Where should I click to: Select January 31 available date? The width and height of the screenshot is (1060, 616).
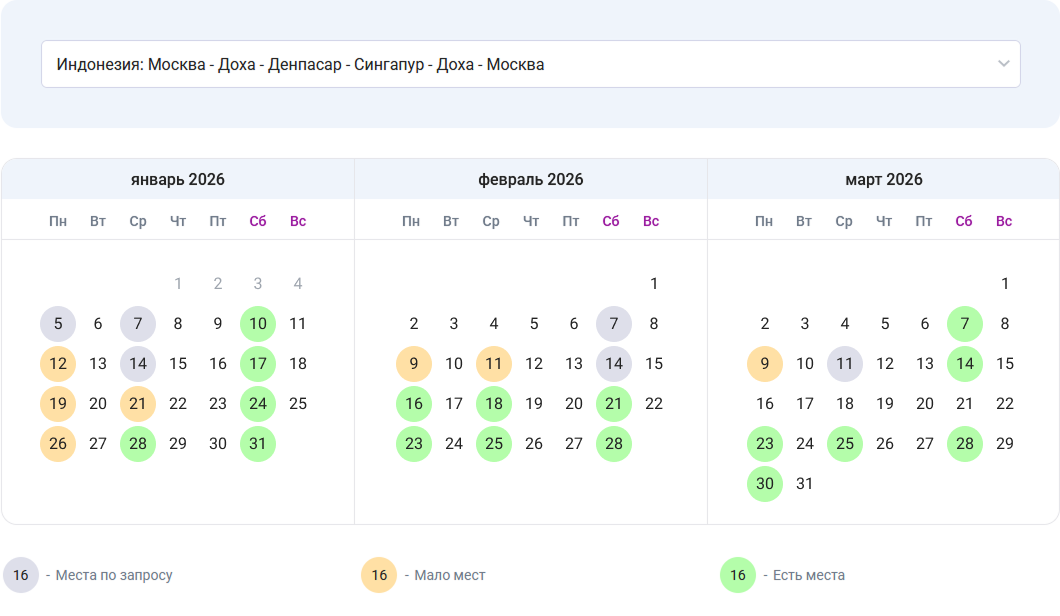pyautogui.click(x=258, y=444)
